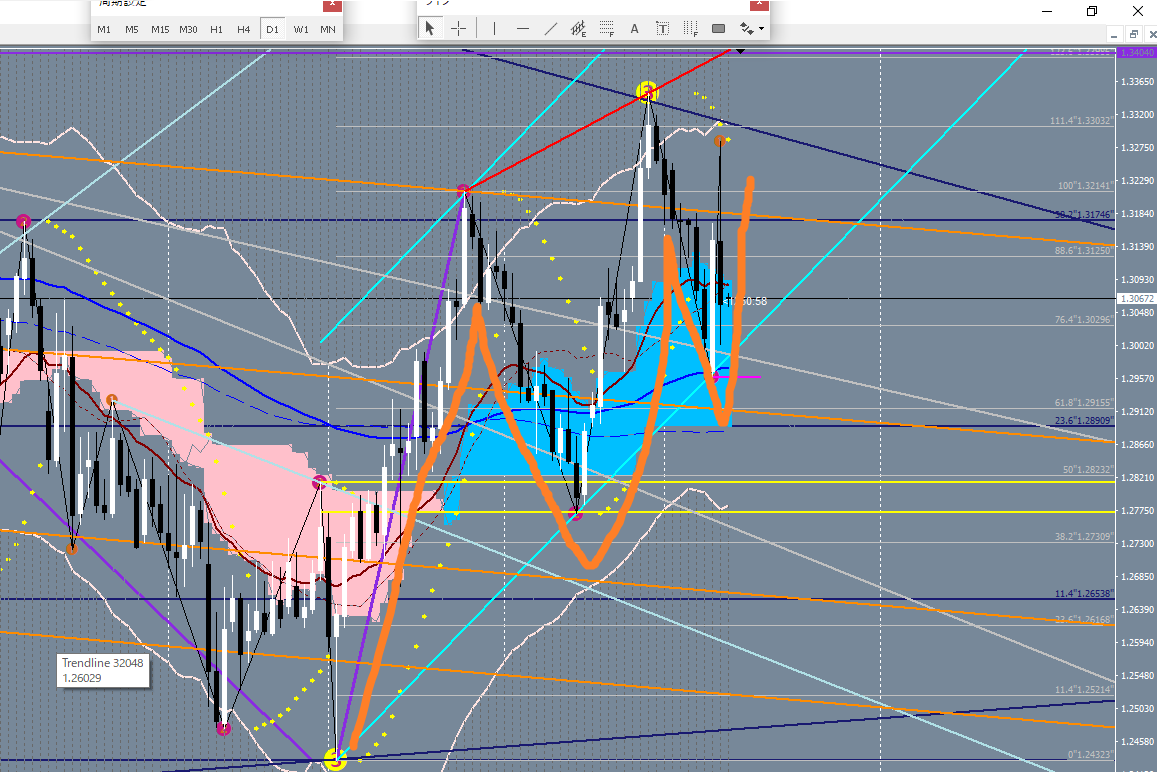Pick the gray rectangle shape tool
Screen dimensions: 1157x772
(x=718, y=29)
